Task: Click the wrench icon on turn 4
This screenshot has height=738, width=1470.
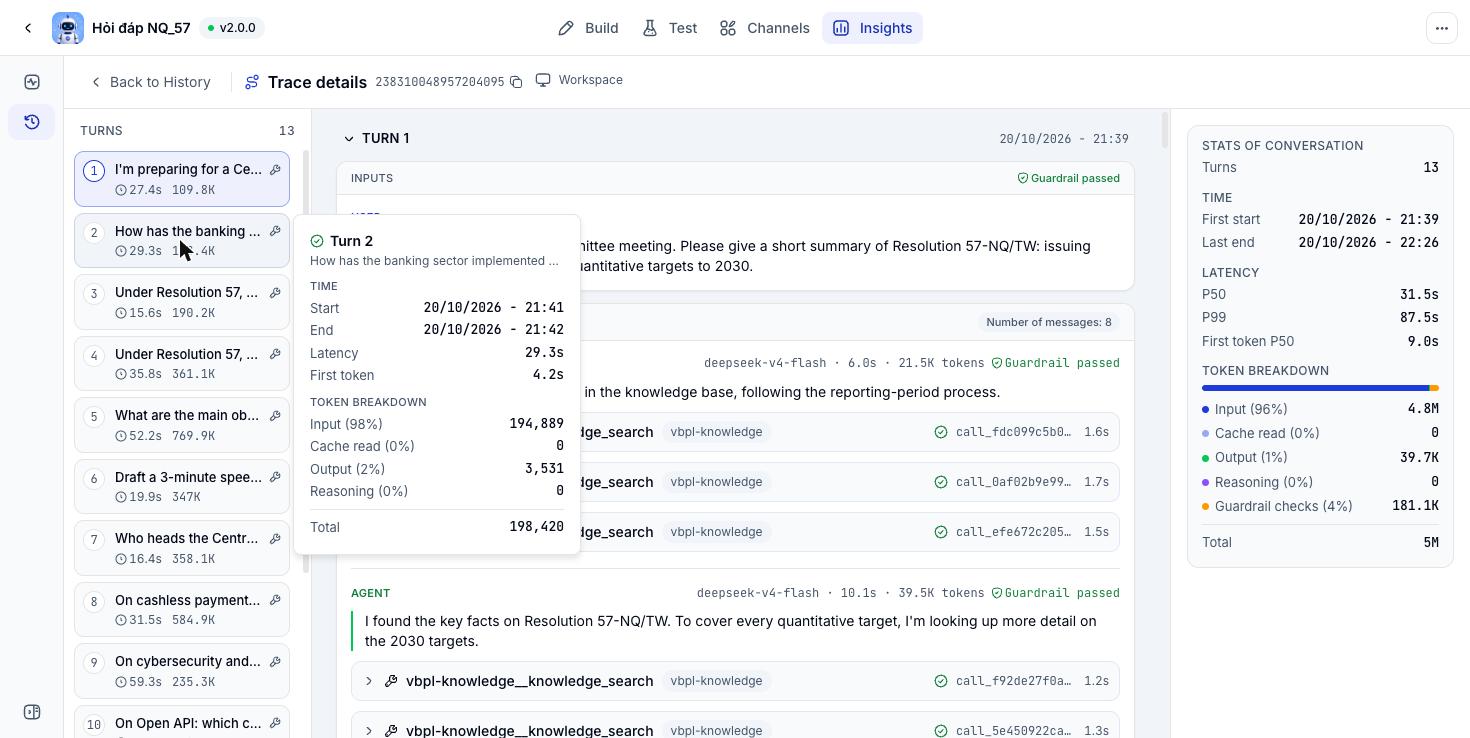Action: 275,355
